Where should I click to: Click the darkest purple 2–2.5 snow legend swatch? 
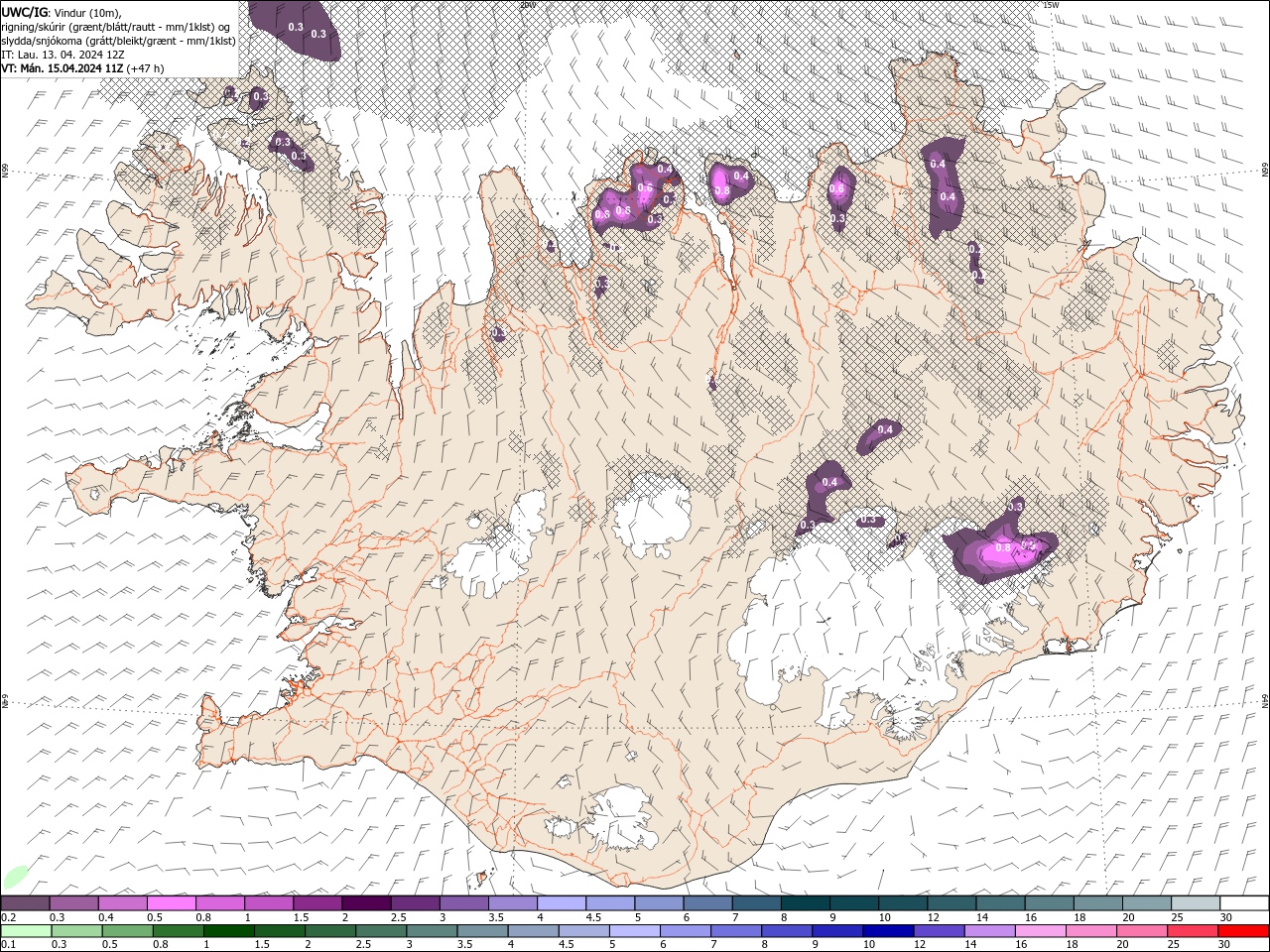[366, 902]
